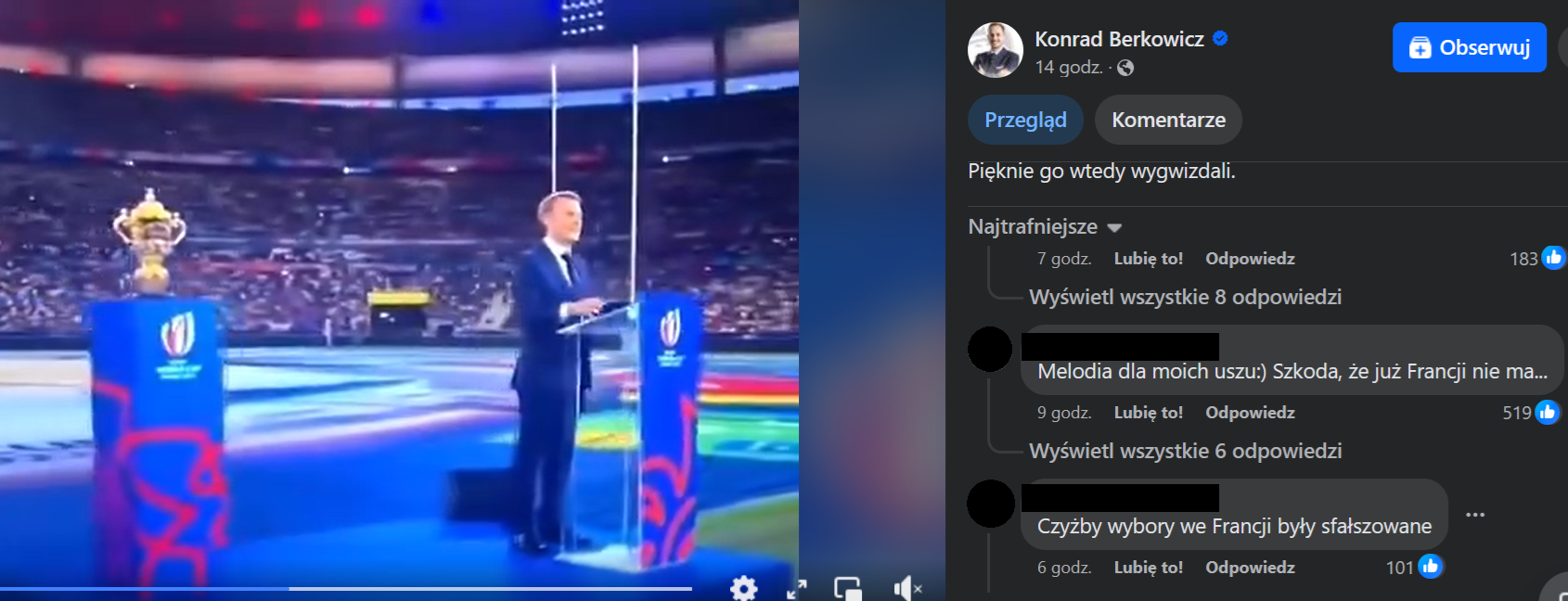Expand Wyświetl wszystkie 6 odpowiedzi
1568x601 pixels.
(x=1185, y=451)
